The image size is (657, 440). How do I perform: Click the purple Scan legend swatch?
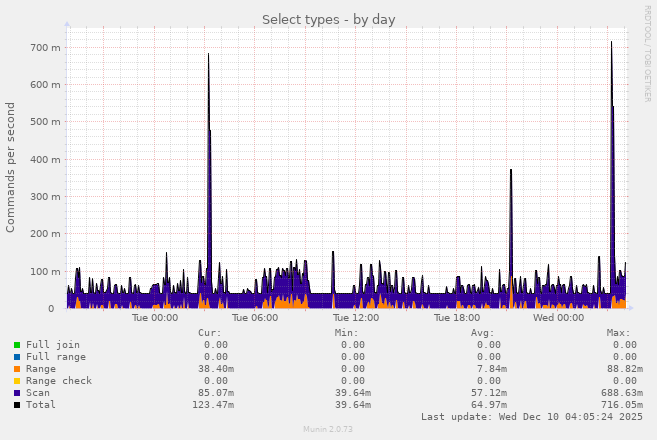click(17, 393)
